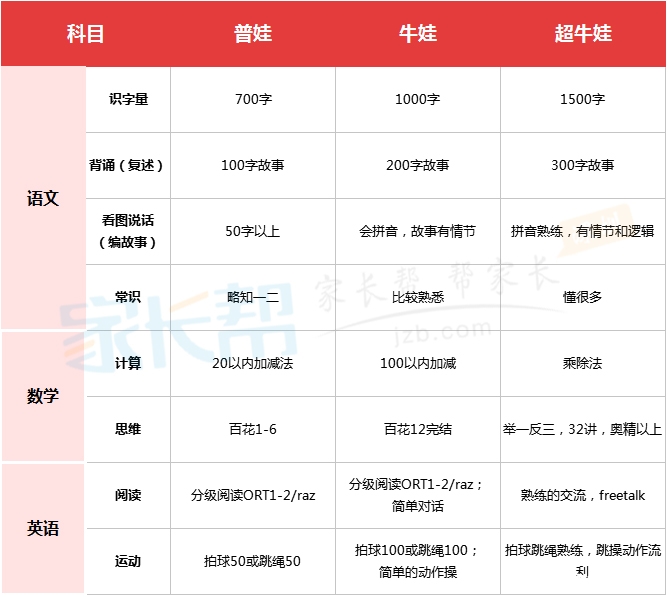
Task: Click the 100以内加减 cell
Action: (x=418, y=363)
